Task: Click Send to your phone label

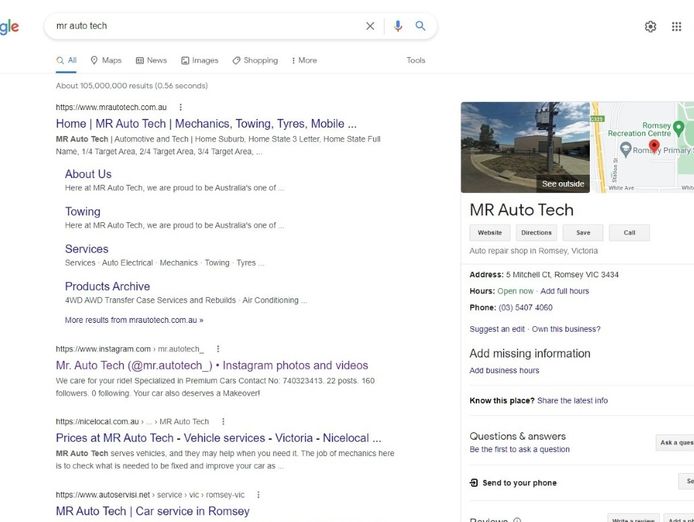Action: tap(520, 483)
